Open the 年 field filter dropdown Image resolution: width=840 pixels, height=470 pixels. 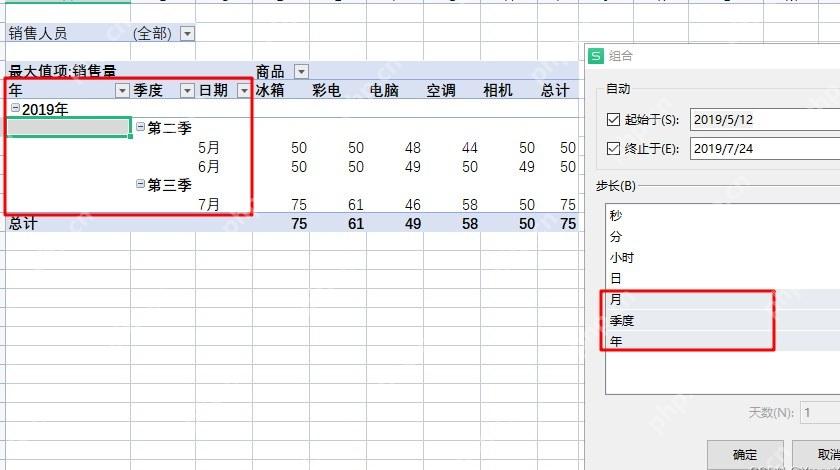(x=122, y=91)
